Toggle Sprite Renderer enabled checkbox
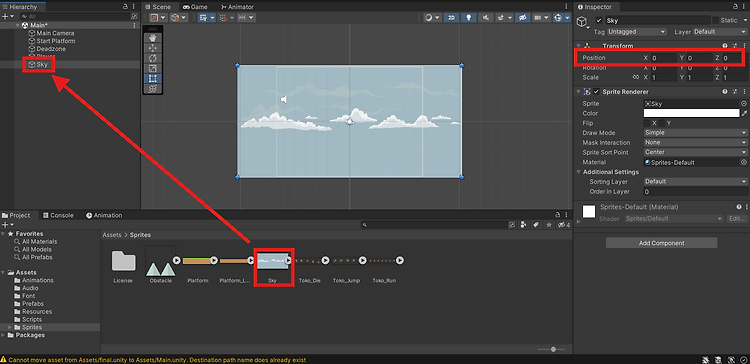Viewport: 750px width, 364px height. (x=596, y=91)
